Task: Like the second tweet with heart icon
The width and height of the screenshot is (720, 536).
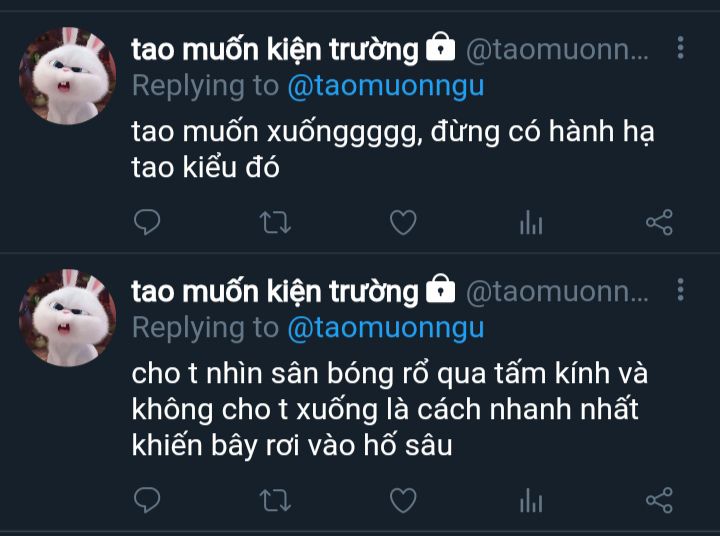Action: [403, 500]
